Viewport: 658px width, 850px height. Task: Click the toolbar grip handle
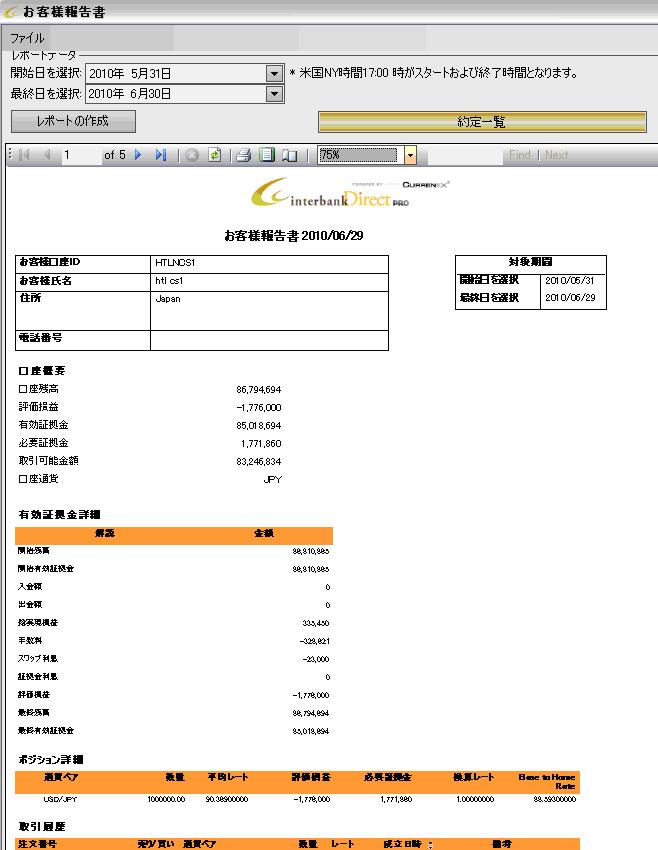pyautogui.click(x=10, y=155)
